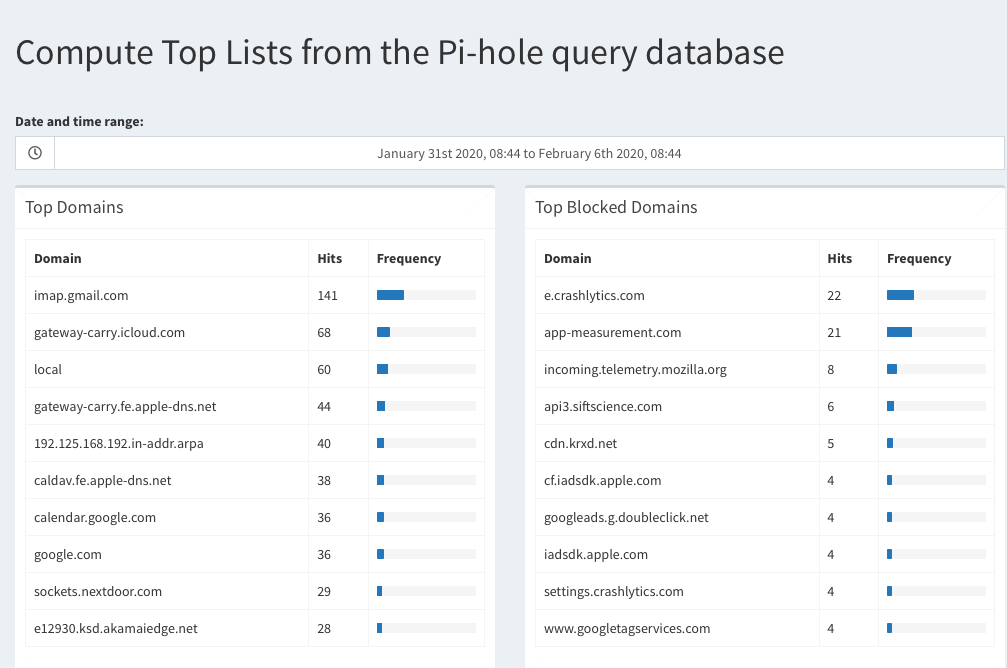The image size is (1007, 668).
Task: Click e.crashlytics.com in Top Blocked Domains
Action: pyautogui.click(x=594, y=295)
